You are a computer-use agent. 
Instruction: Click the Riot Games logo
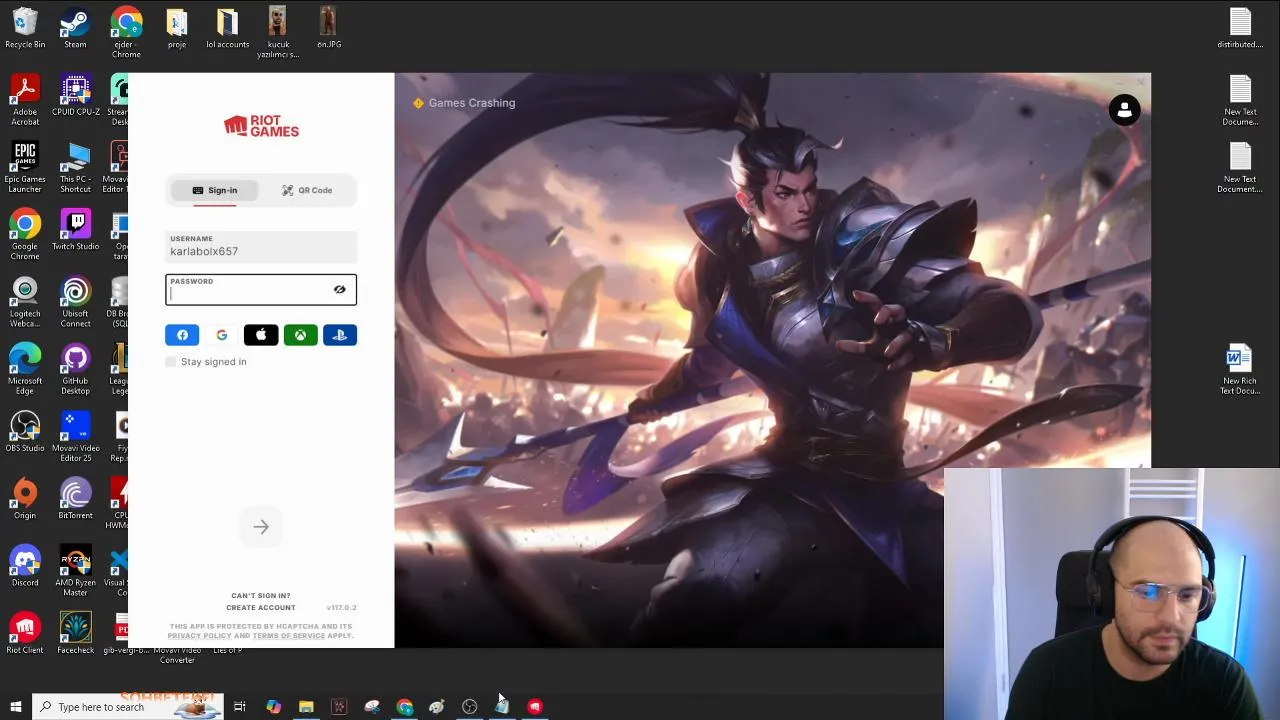click(261, 126)
